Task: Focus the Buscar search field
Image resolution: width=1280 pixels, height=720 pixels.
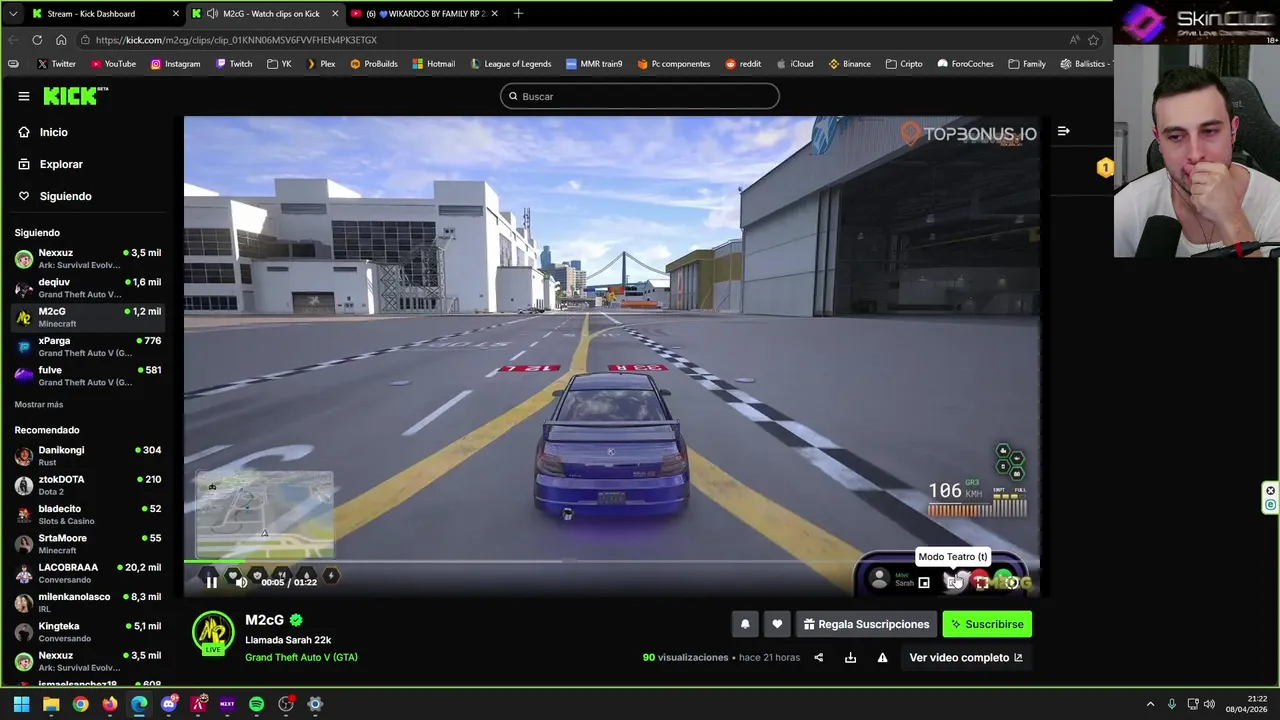Action: [640, 96]
